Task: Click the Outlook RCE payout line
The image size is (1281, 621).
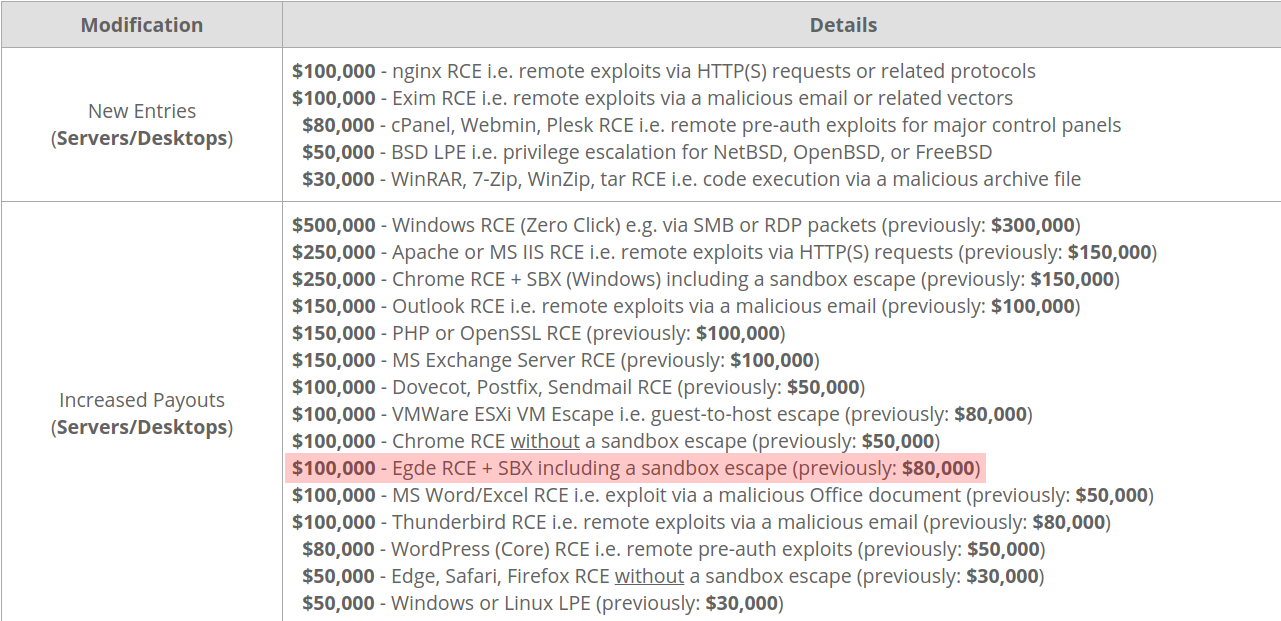Action: tap(686, 306)
